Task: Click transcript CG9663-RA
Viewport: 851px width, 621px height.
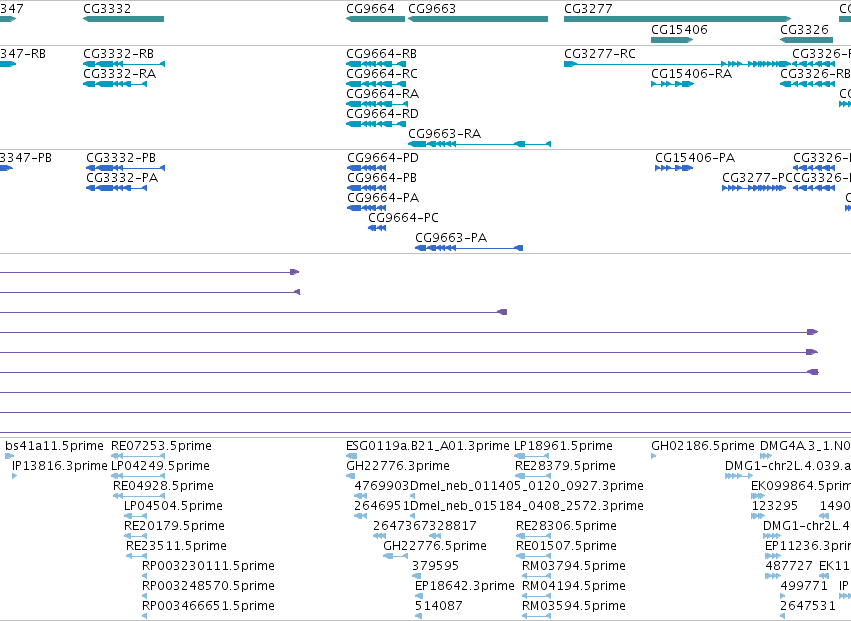Action: [x=479, y=144]
